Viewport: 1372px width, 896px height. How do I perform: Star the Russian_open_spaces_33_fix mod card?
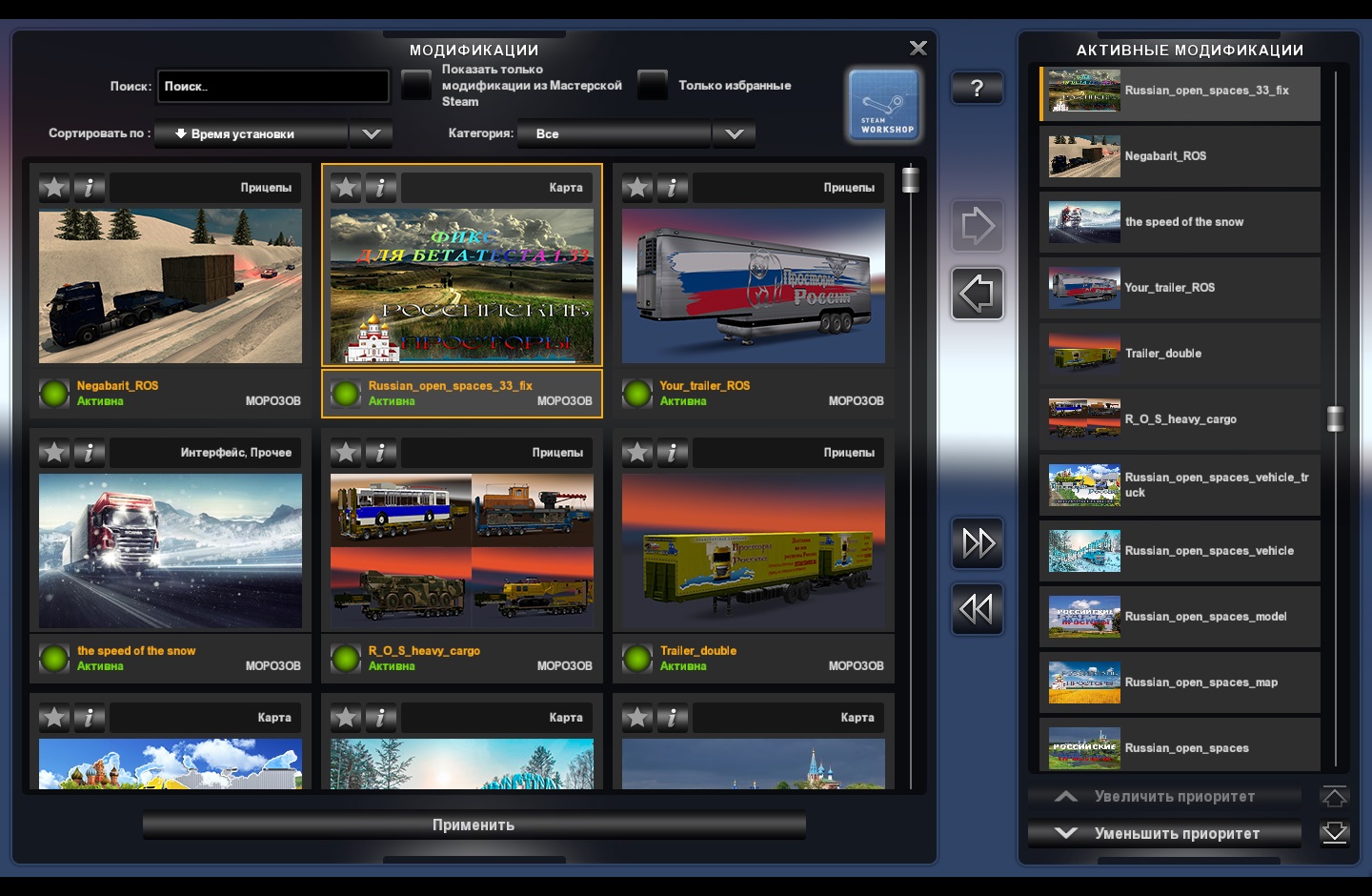click(x=346, y=188)
